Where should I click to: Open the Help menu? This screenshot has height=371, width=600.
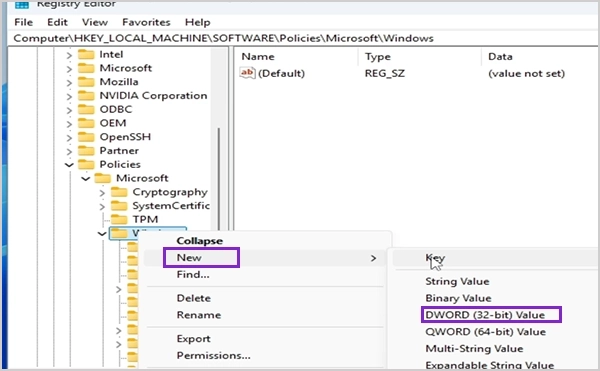coord(197,22)
